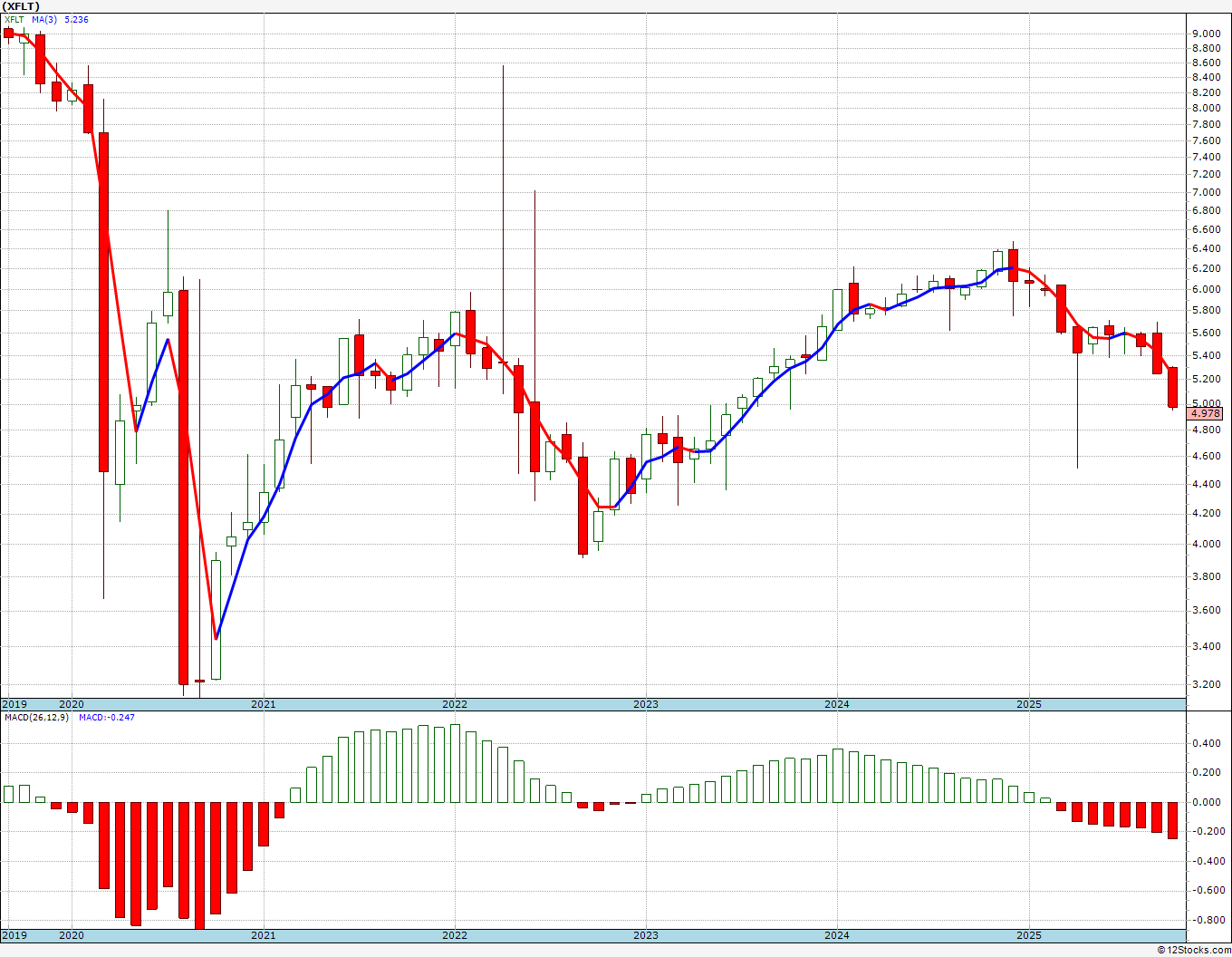Click the MACD(26,12,9) indicator label
Screen dimensions: 1232x957
pos(36,717)
